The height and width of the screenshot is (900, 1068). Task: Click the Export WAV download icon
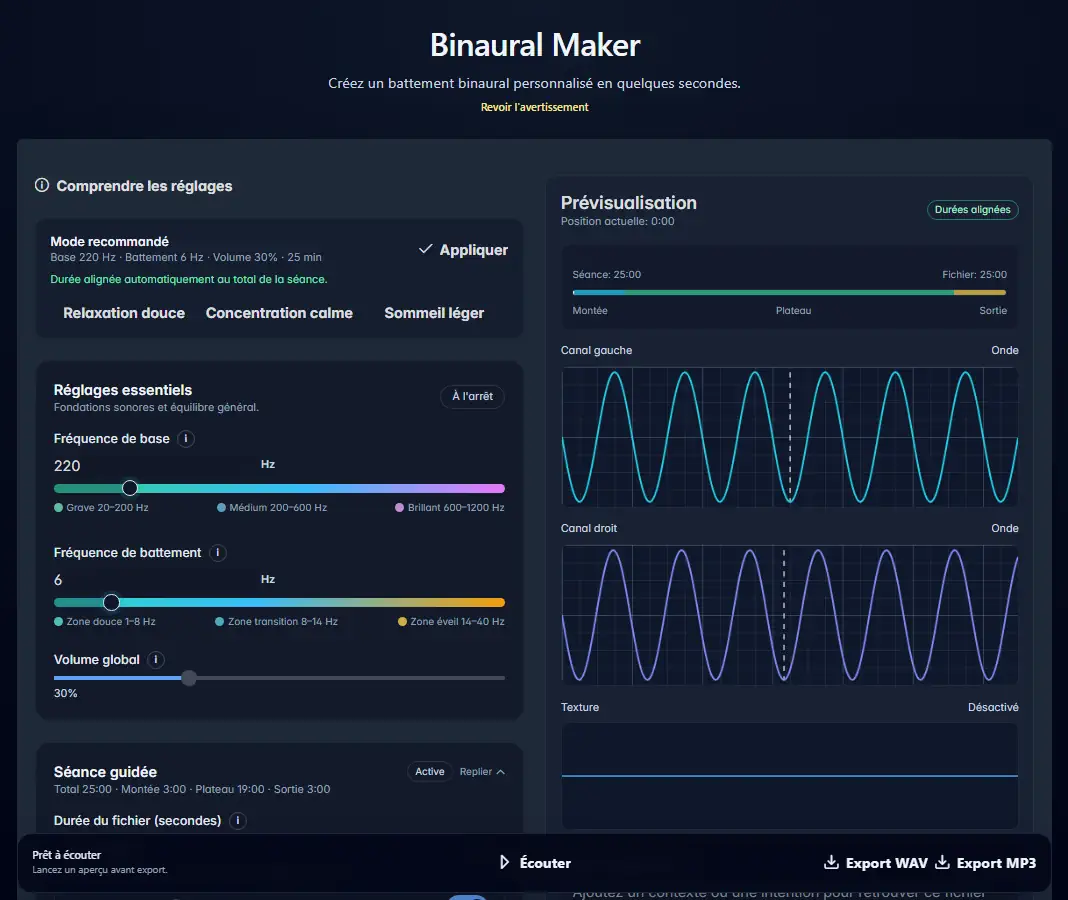coord(831,863)
